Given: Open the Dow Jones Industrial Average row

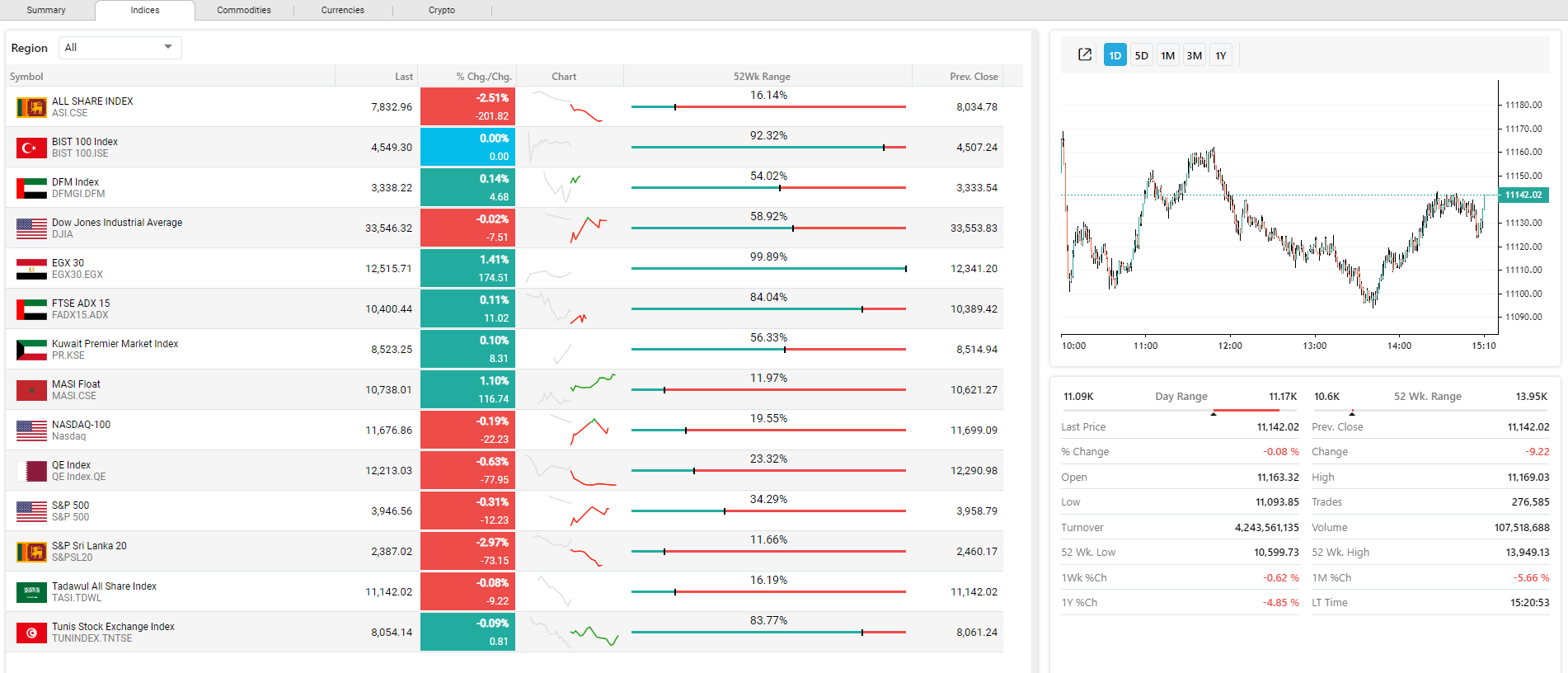Looking at the screenshot, I should tap(505, 228).
